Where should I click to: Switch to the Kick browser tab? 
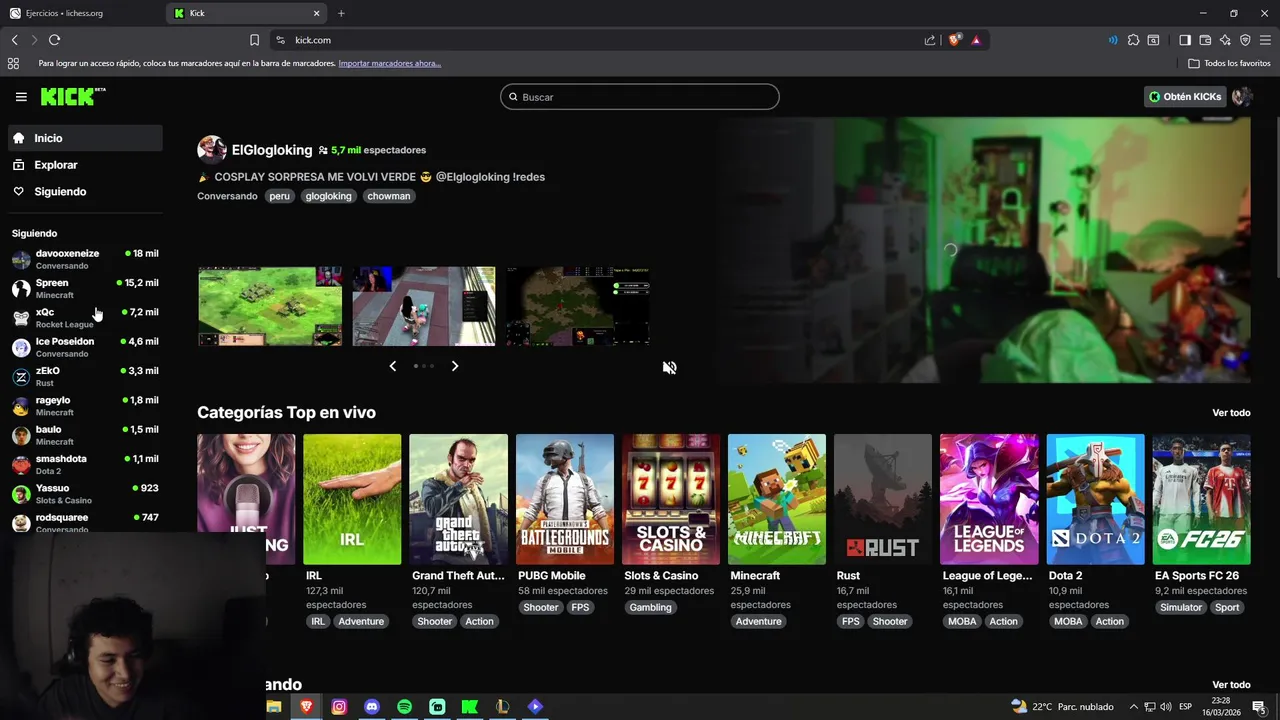248,13
